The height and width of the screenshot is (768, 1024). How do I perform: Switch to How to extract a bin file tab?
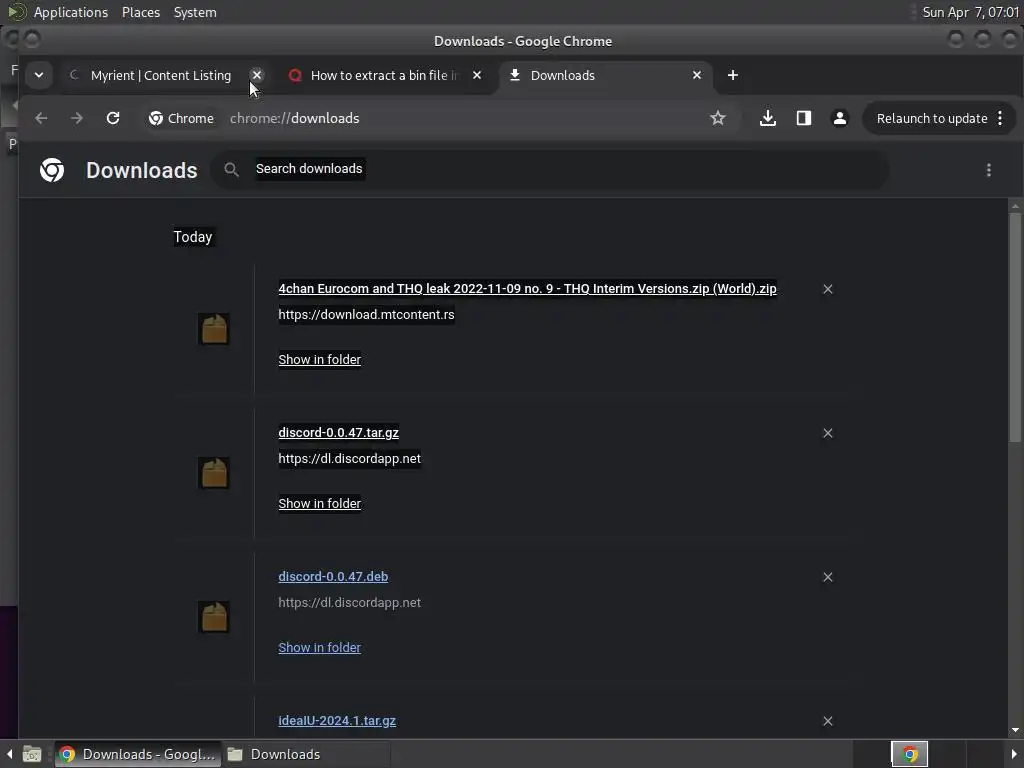tap(385, 75)
